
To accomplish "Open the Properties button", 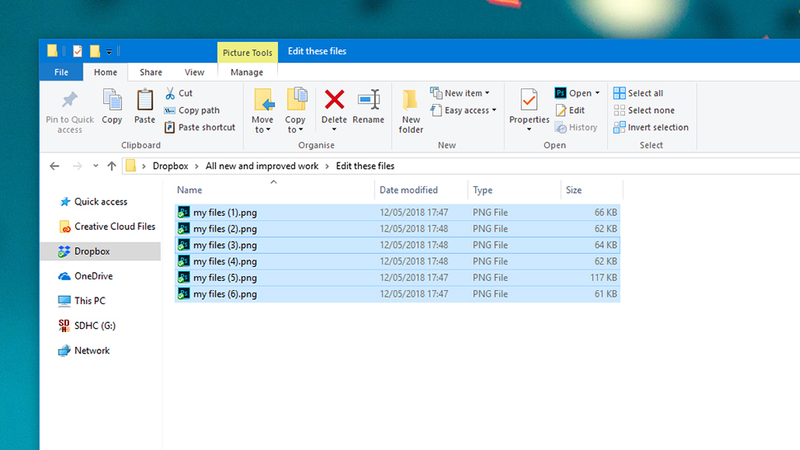I will coord(529,106).
